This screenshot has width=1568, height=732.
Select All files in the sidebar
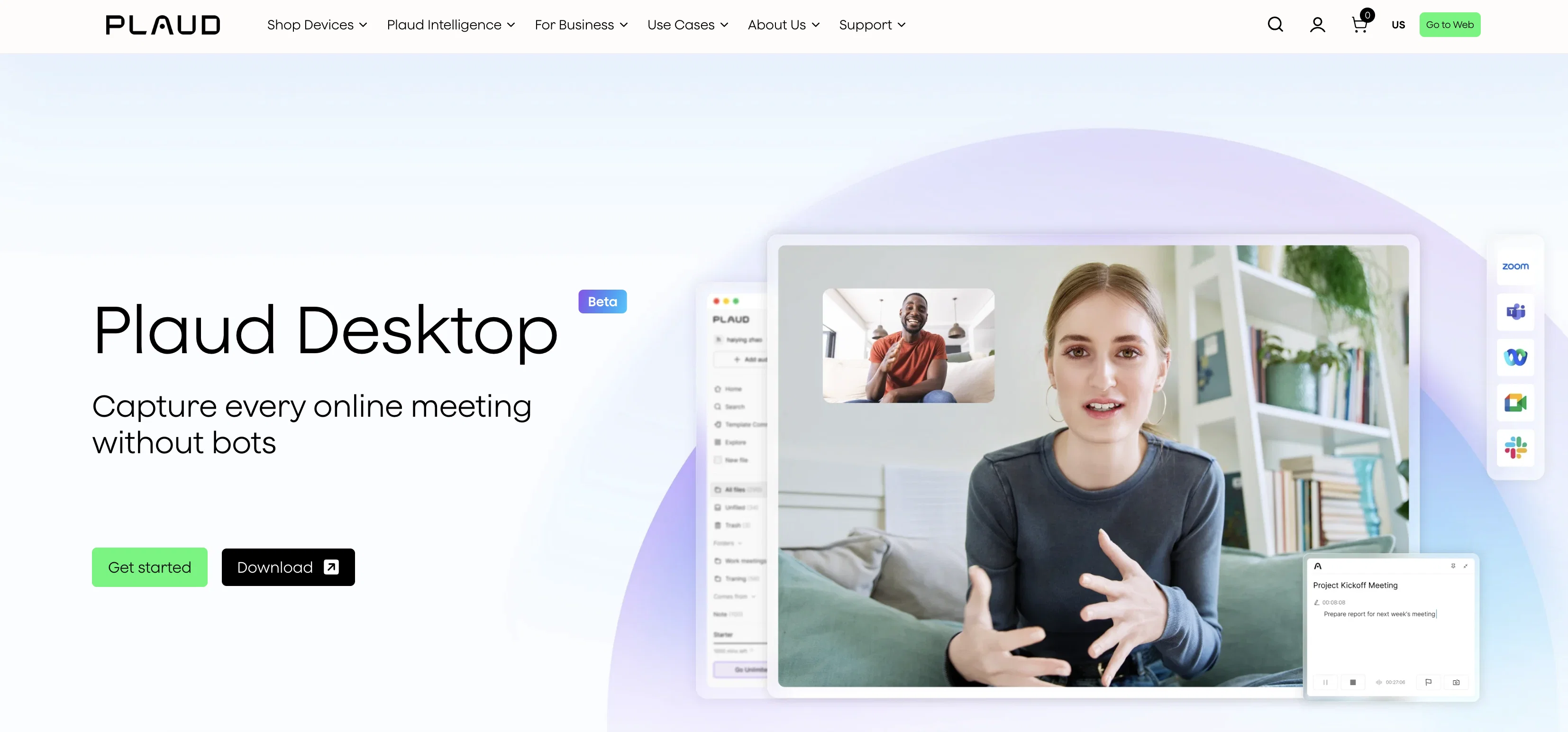point(739,489)
